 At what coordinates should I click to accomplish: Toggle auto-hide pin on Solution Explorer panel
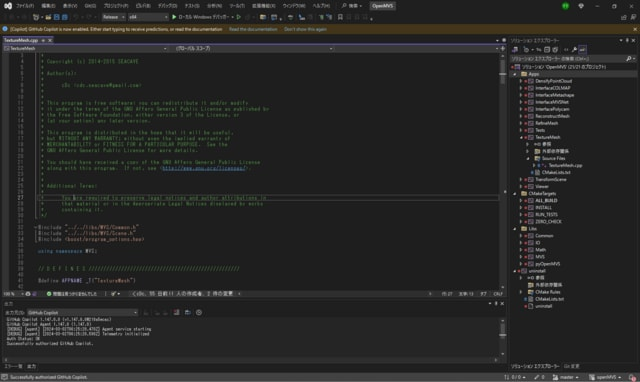[x=627, y=40]
